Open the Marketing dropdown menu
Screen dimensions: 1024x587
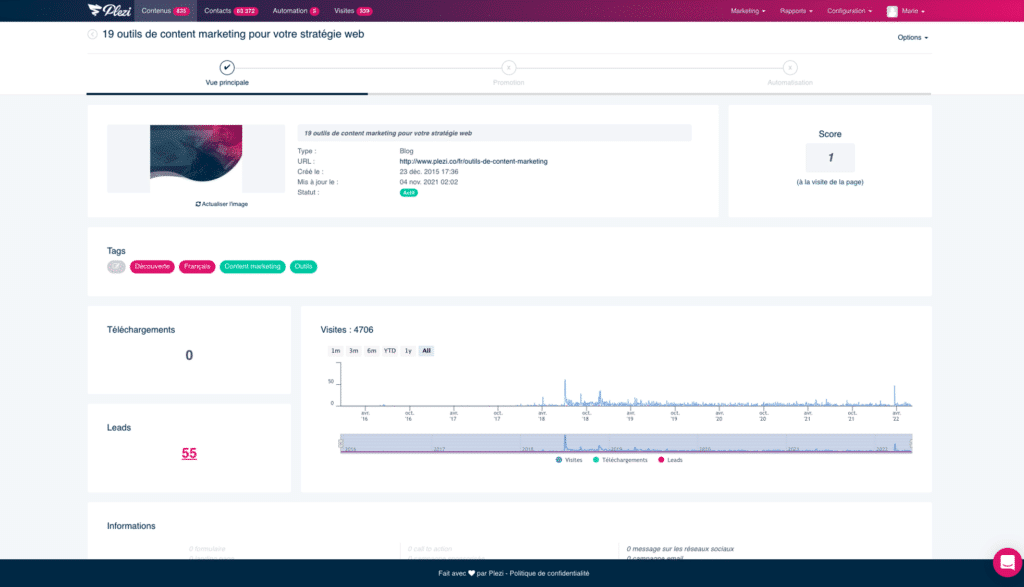coord(748,11)
